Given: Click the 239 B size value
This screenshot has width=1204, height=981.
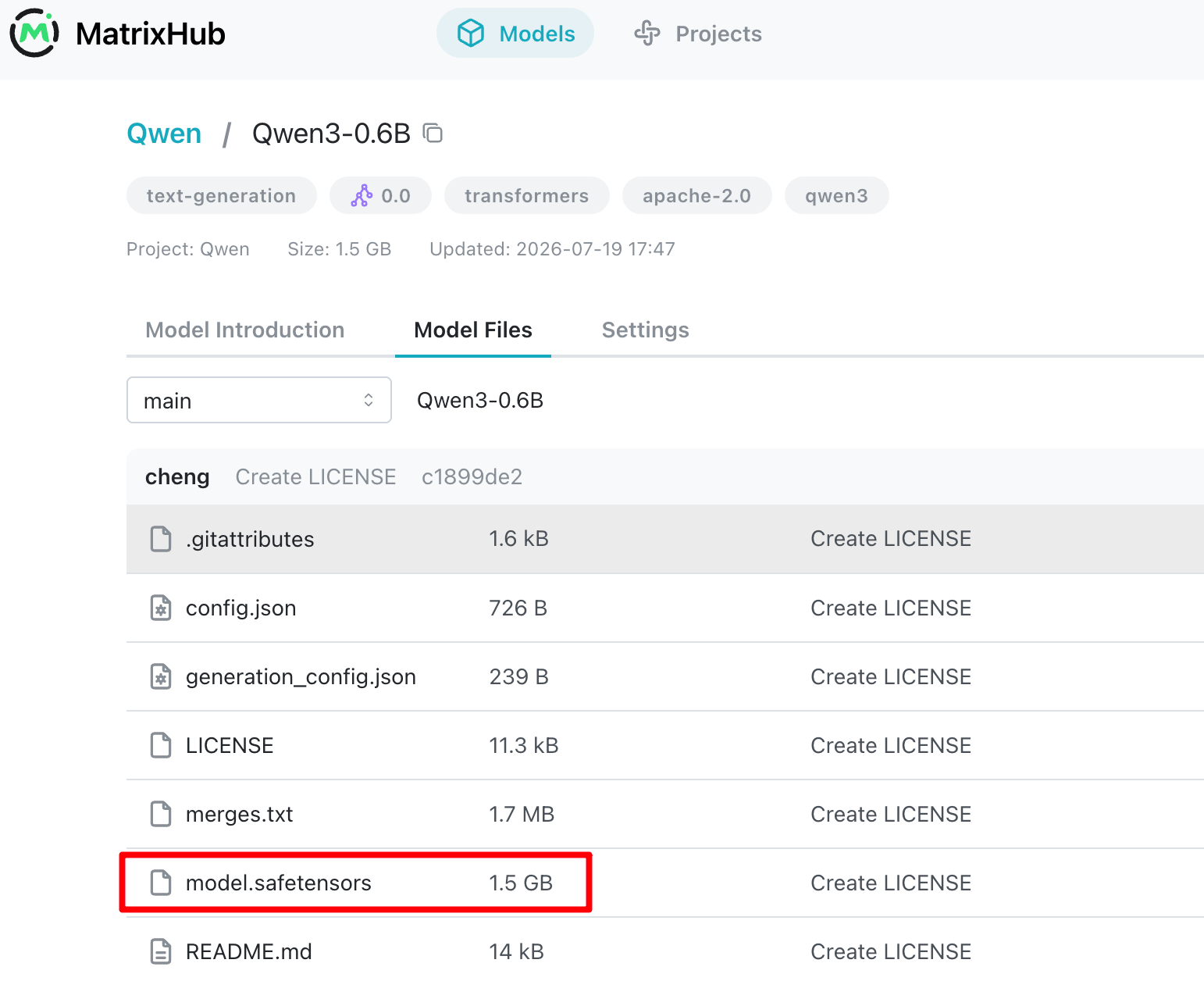Looking at the screenshot, I should tap(519, 676).
